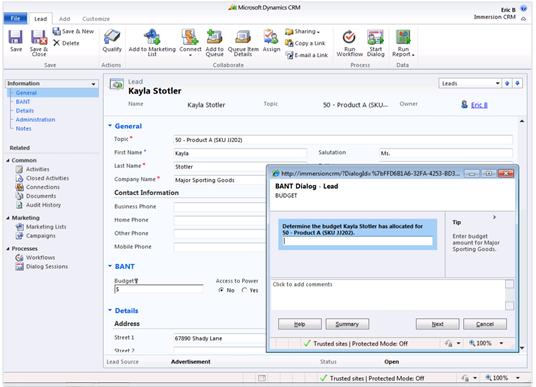The width and height of the screenshot is (536, 387).
Task: Open Sharing options
Action: (303, 31)
